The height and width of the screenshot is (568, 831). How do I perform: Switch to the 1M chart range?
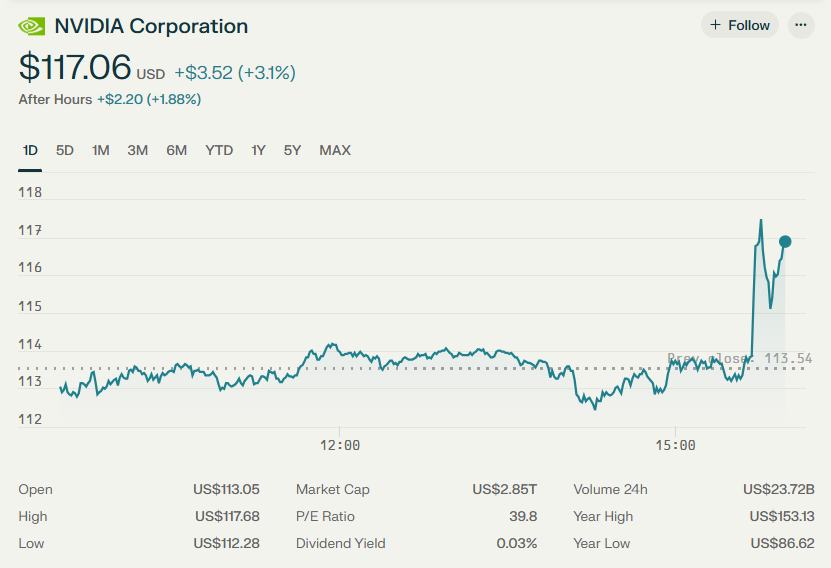click(101, 150)
